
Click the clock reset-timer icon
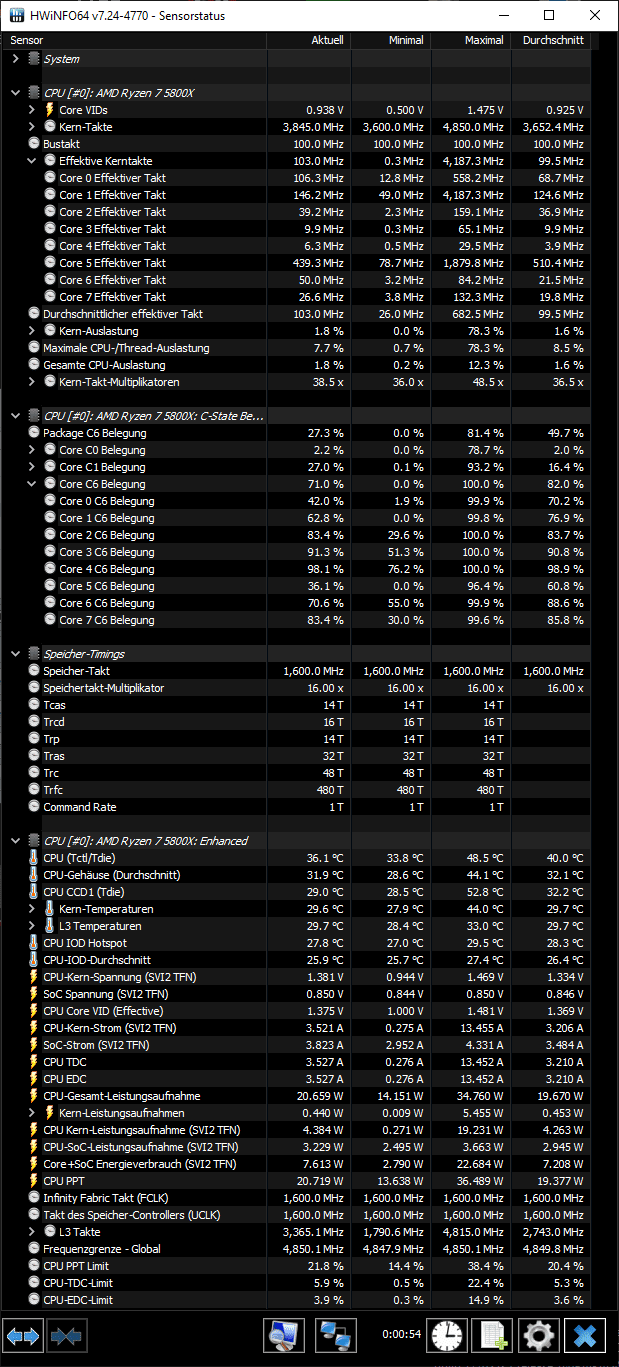point(447,1335)
